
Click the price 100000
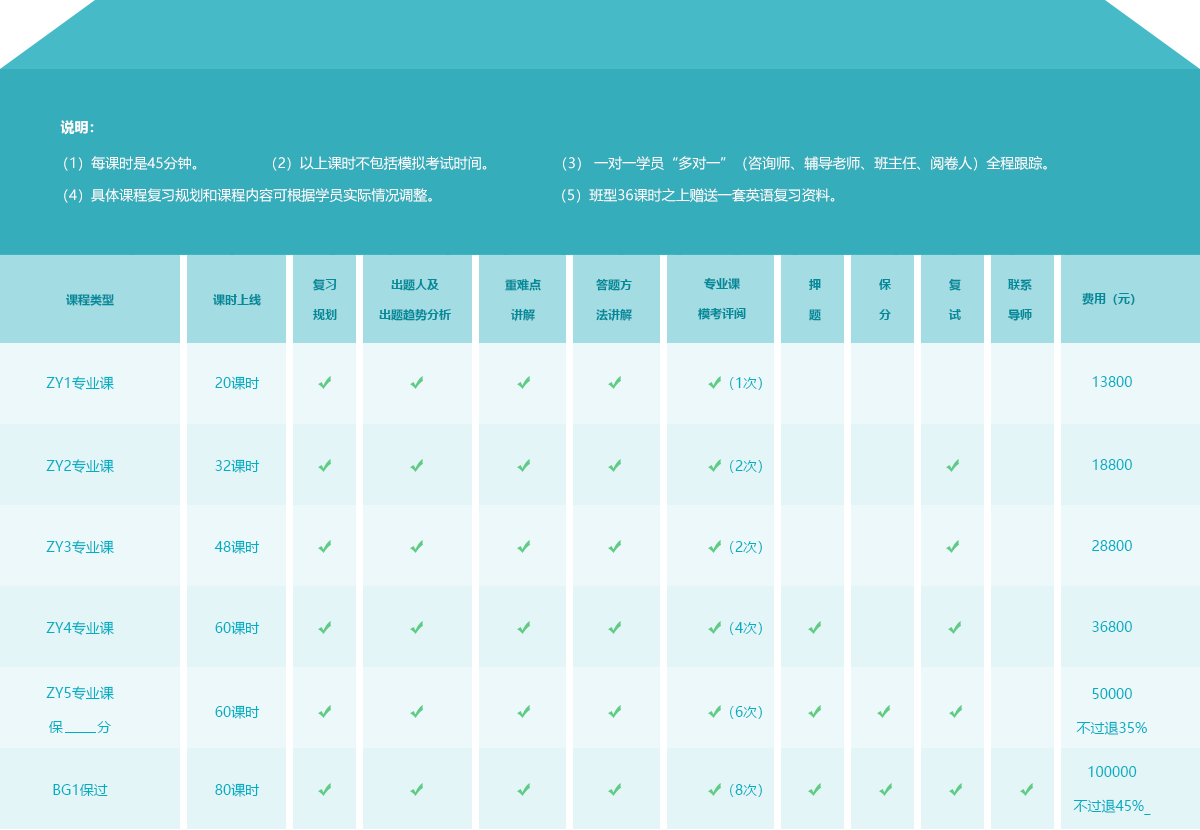tap(1112, 772)
